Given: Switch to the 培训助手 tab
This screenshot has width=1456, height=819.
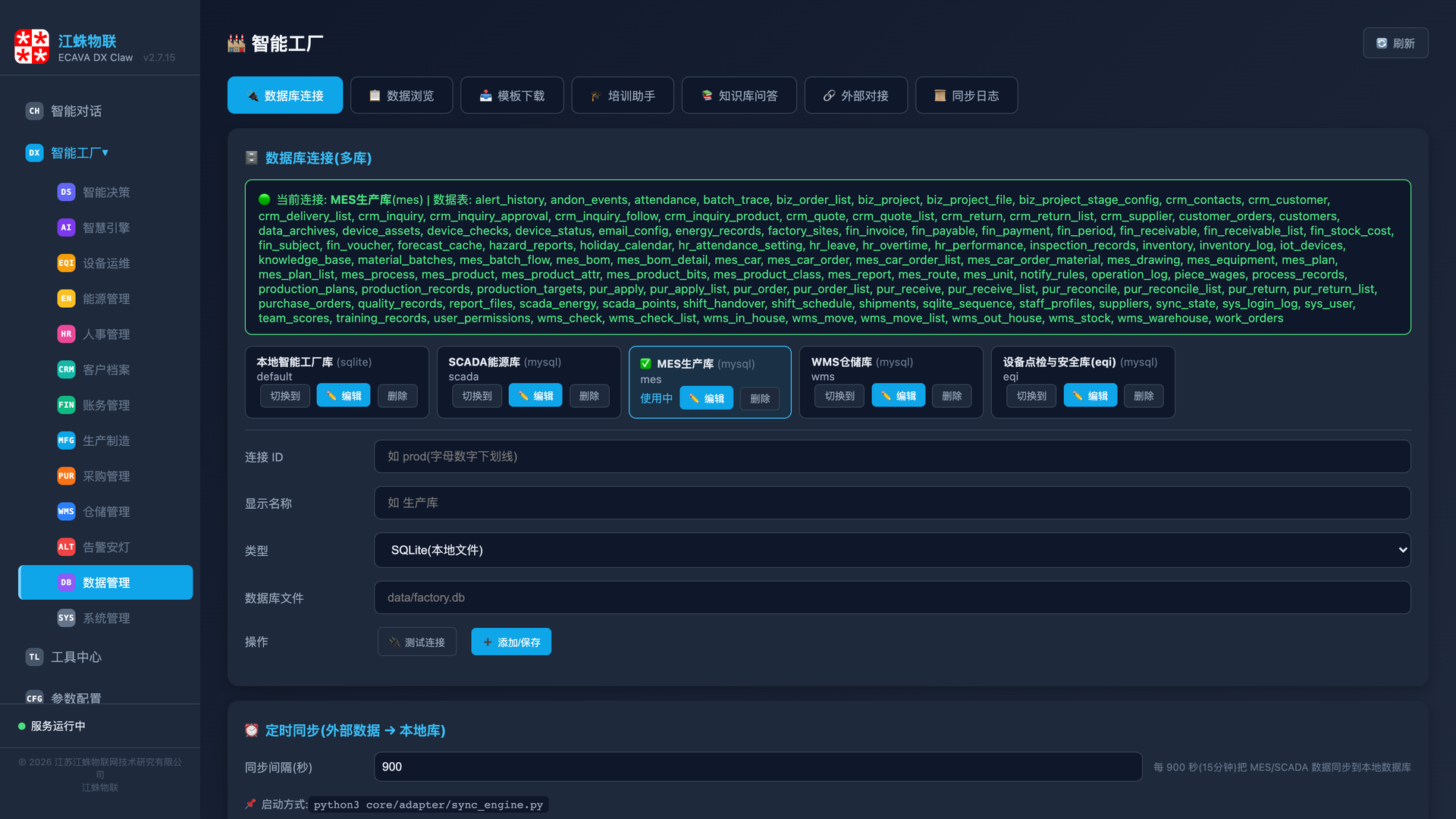Looking at the screenshot, I should coord(623,96).
